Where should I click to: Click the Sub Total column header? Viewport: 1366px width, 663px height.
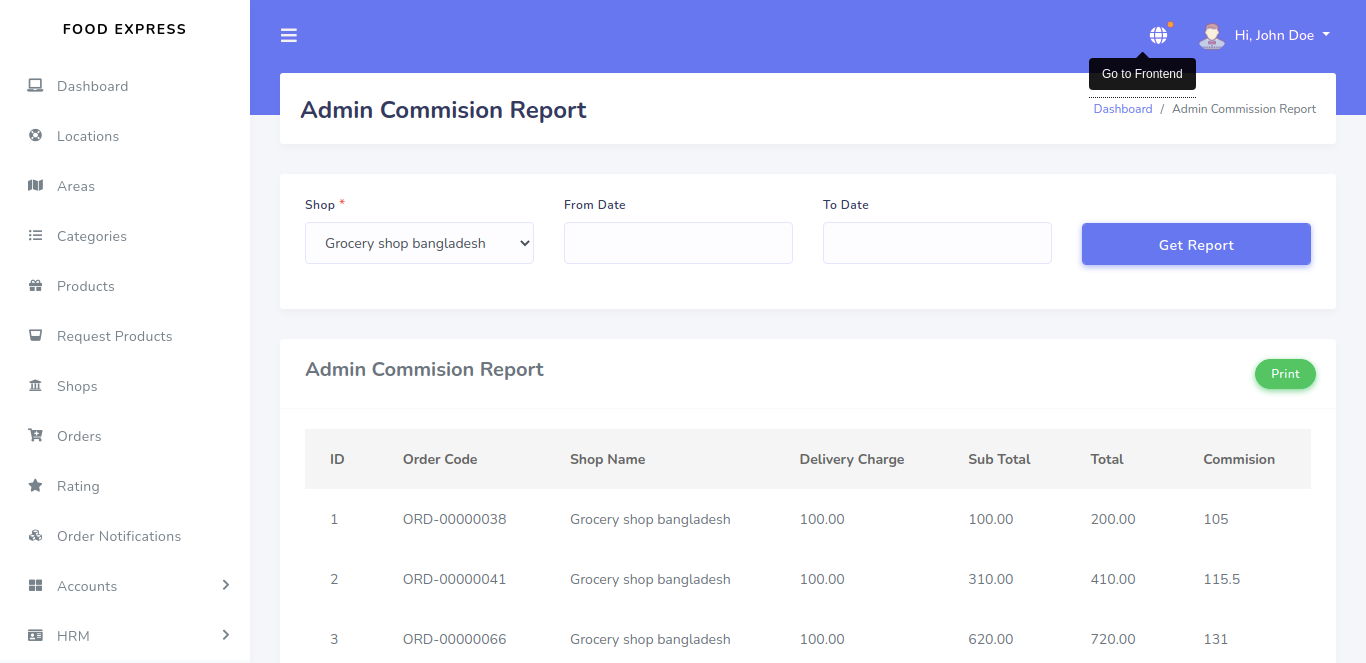[x=999, y=459]
